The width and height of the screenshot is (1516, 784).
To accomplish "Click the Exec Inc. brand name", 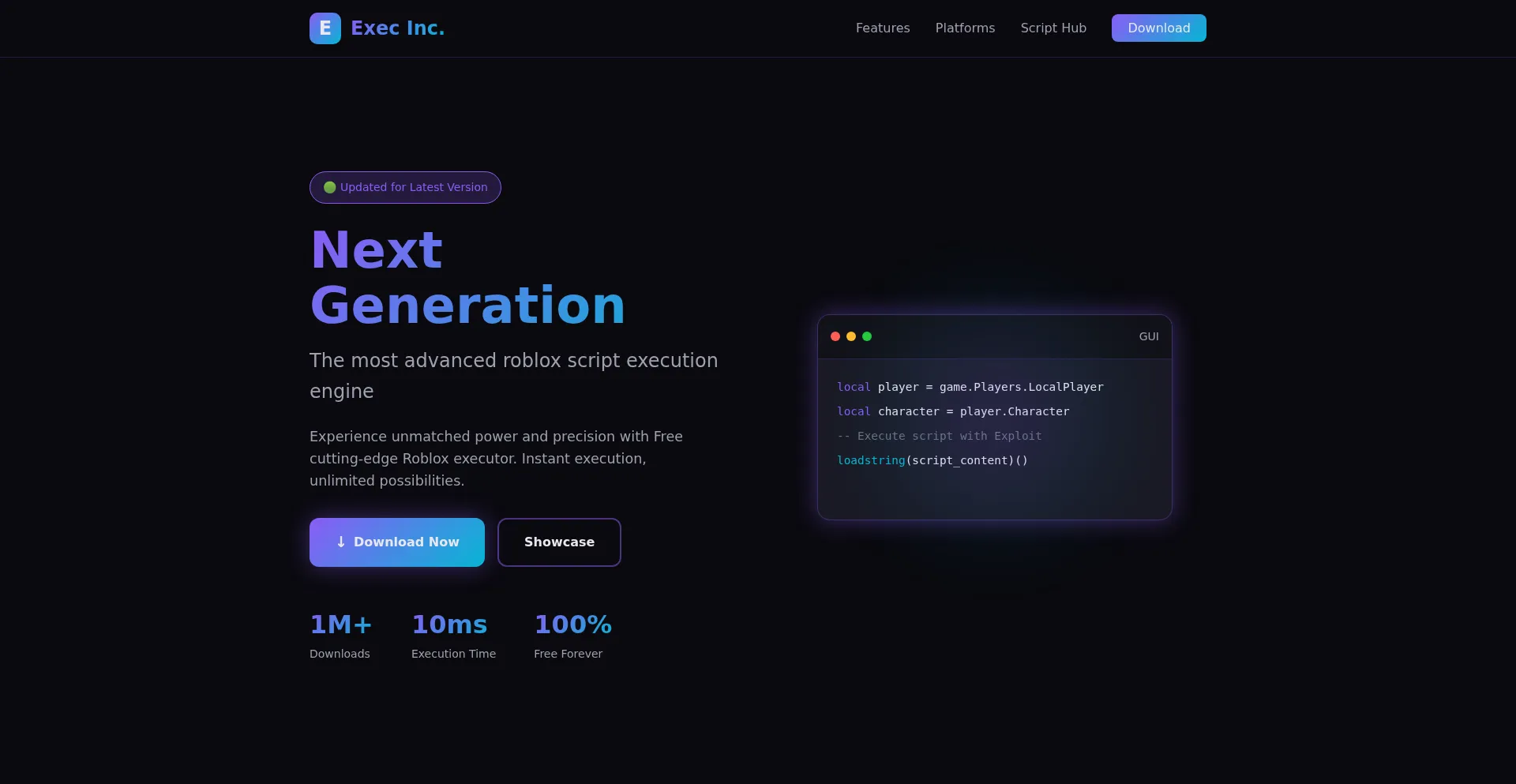I will tap(397, 28).
